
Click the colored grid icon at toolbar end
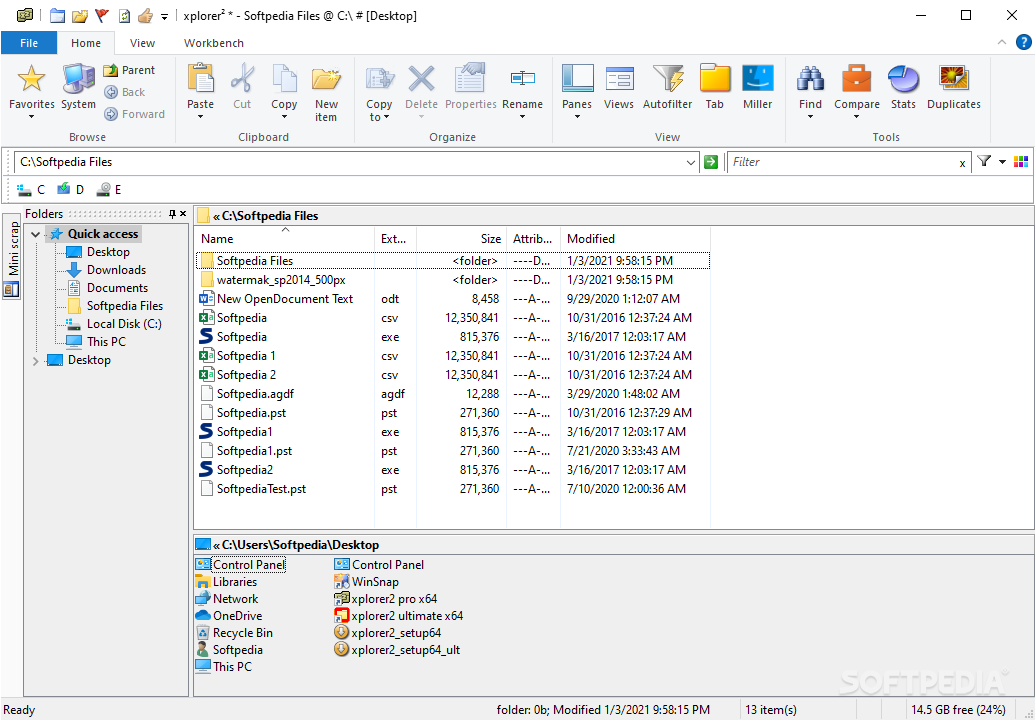point(1021,162)
